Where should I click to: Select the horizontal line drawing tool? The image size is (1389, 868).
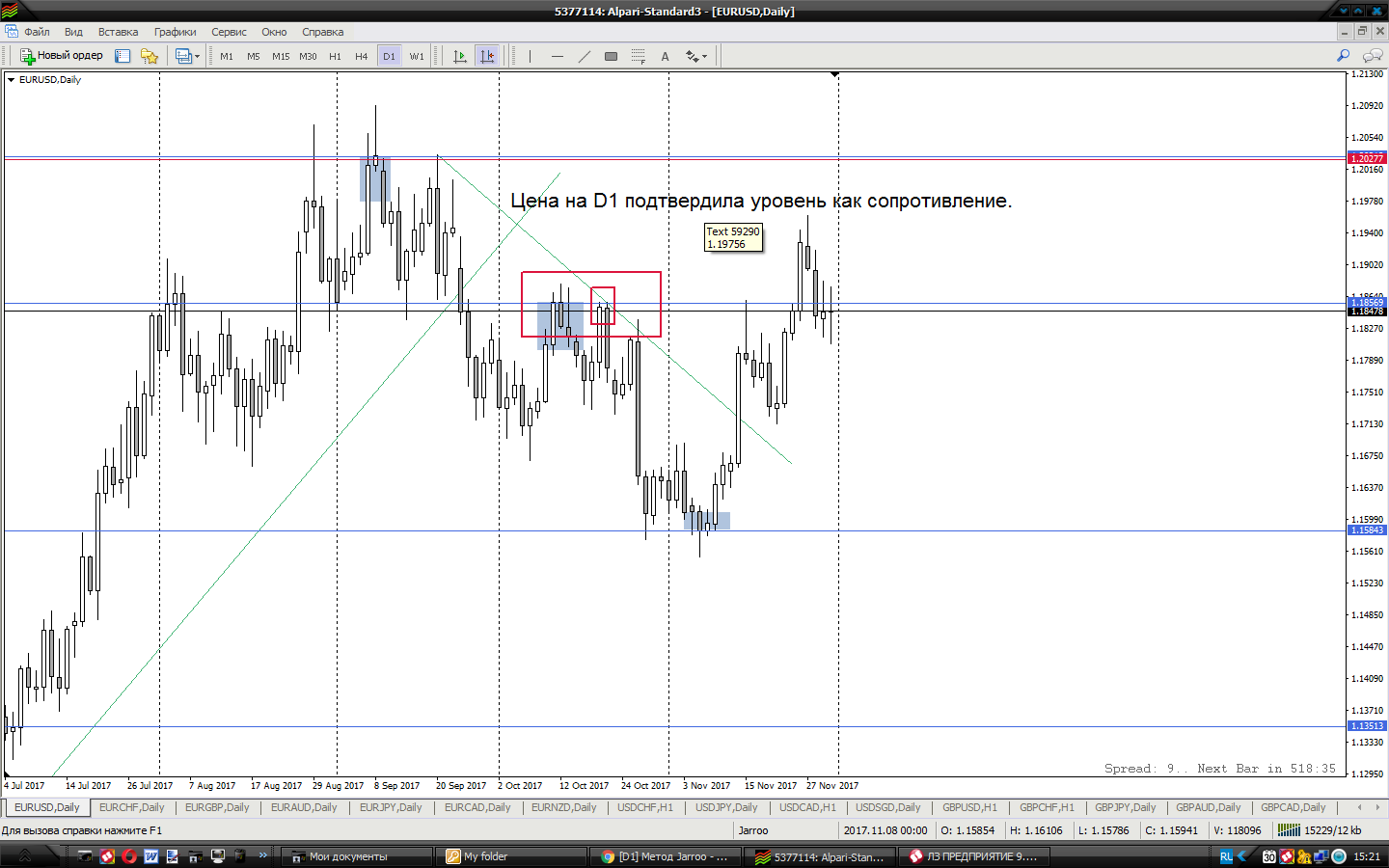pyautogui.click(x=557, y=56)
